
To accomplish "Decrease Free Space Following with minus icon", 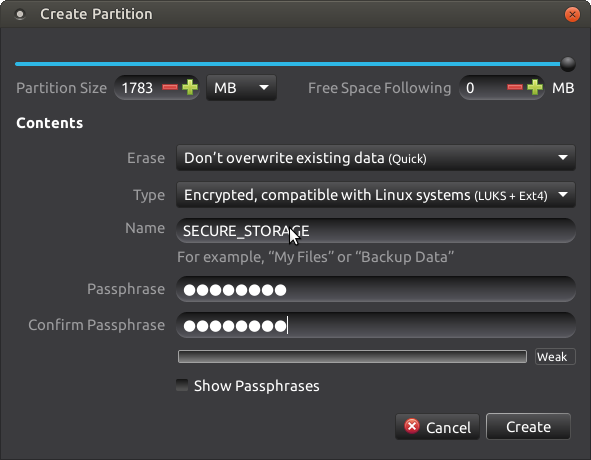I will tap(514, 87).
